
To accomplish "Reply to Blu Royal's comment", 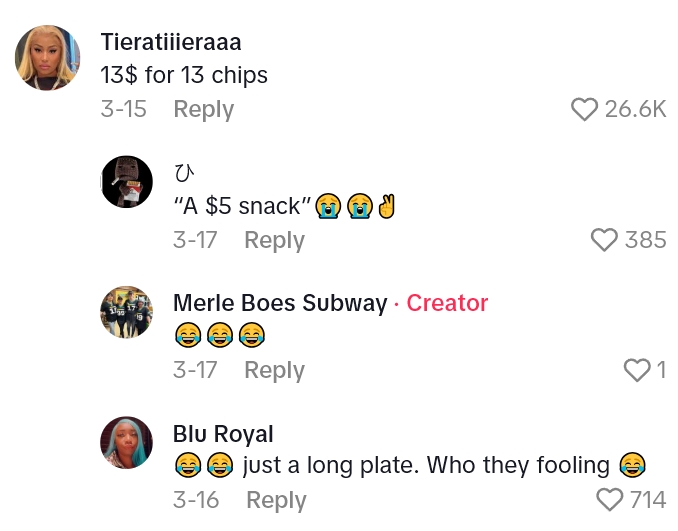I will point(276,500).
